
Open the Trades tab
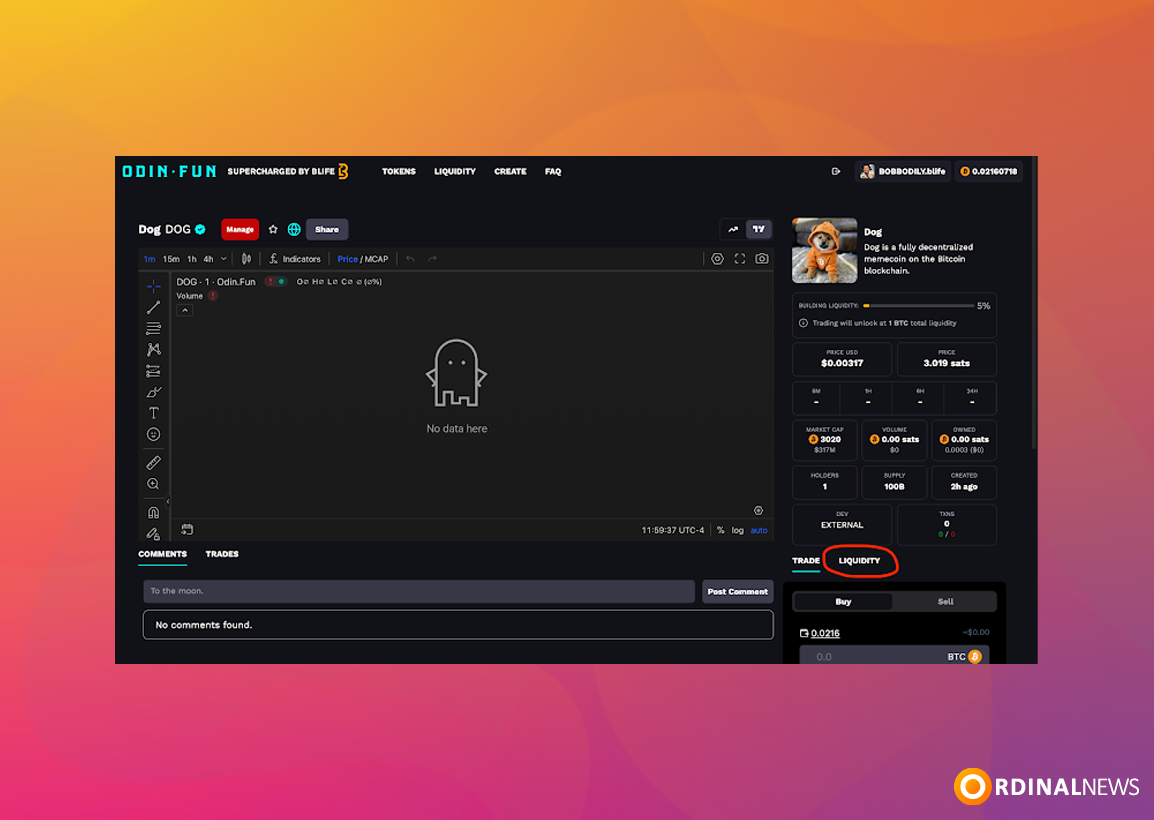tap(222, 554)
